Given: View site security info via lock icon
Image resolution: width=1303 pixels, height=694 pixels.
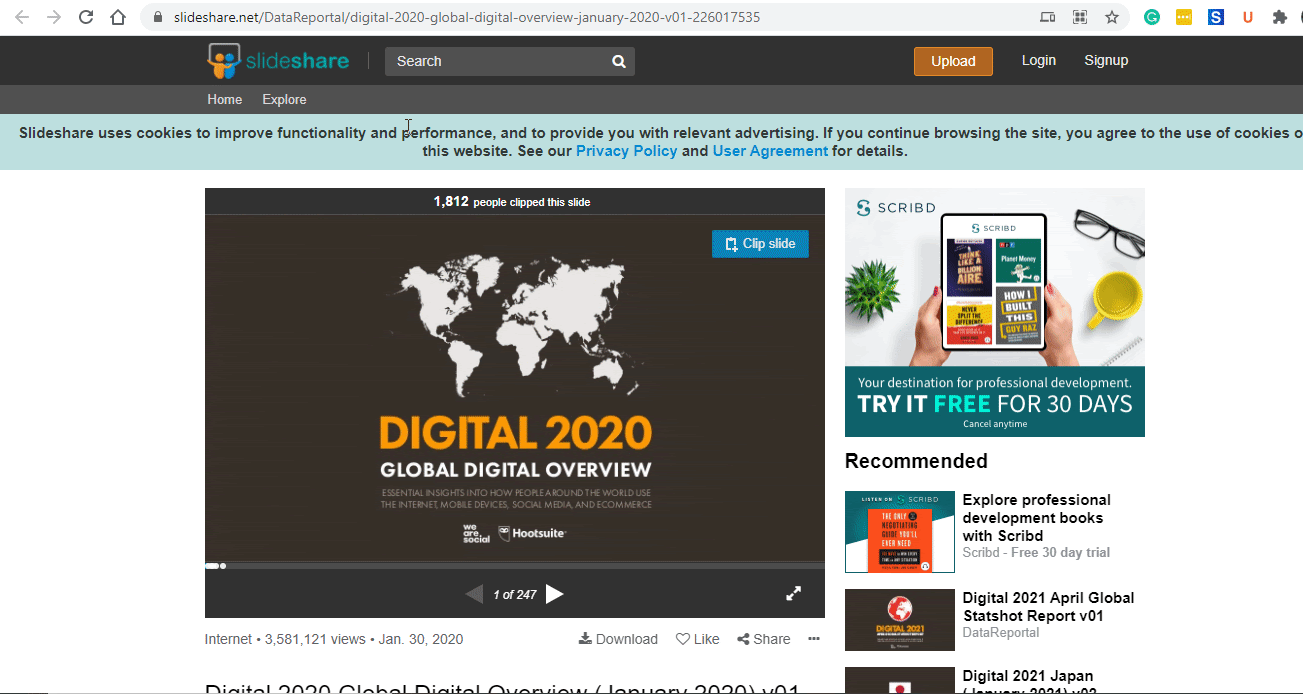Looking at the screenshot, I should tap(157, 17).
